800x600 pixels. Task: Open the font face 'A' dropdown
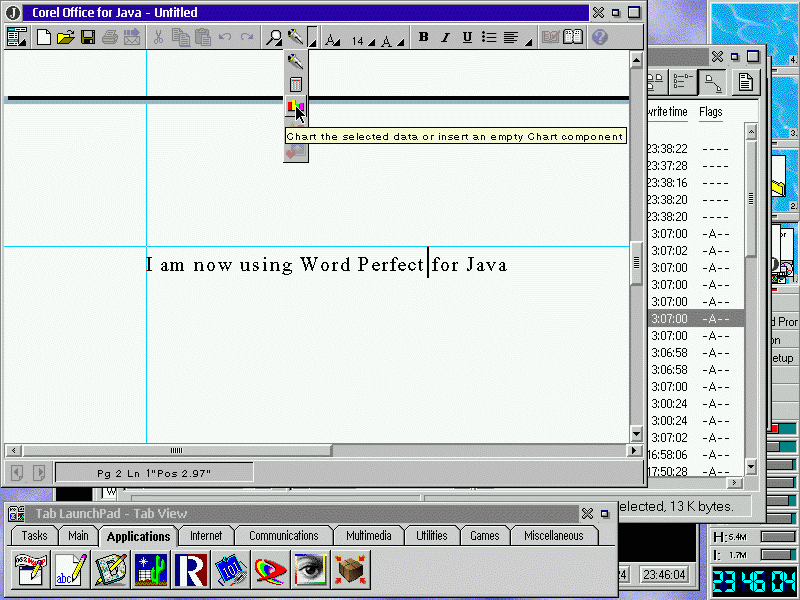point(333,38)
